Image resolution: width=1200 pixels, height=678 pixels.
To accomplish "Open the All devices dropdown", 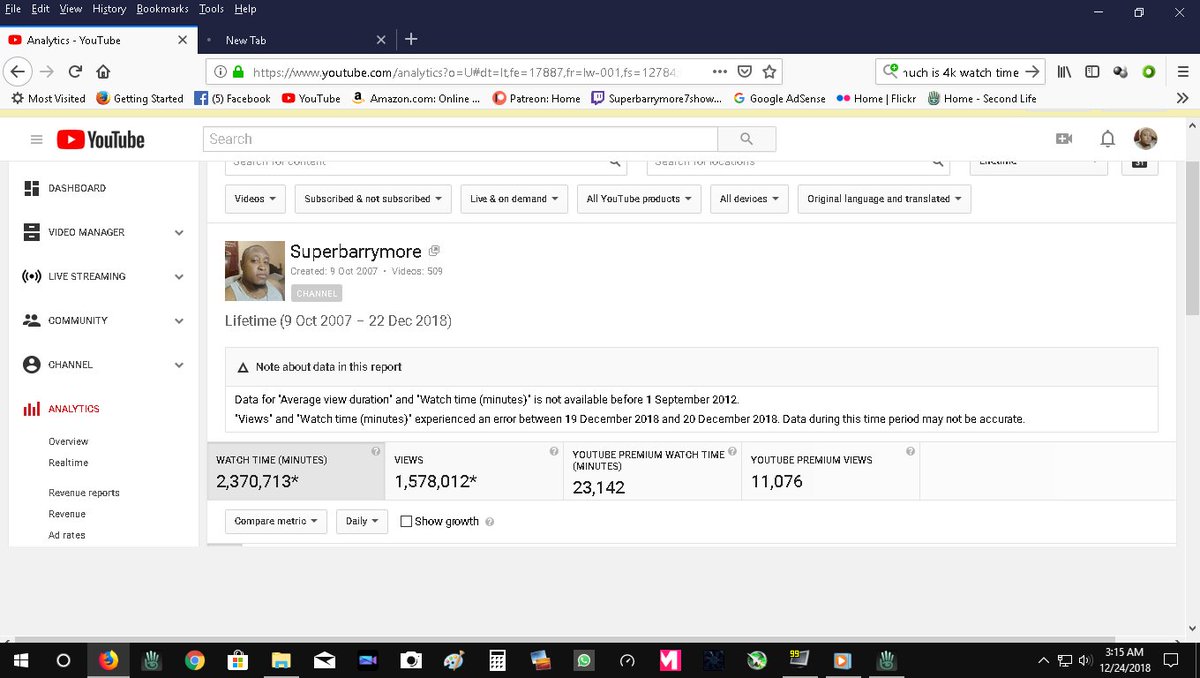I will coord(749,199).
